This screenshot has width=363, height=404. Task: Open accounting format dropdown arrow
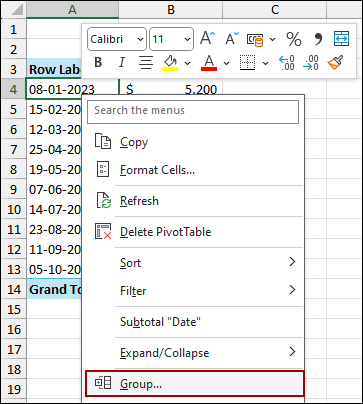coord(272,39)
